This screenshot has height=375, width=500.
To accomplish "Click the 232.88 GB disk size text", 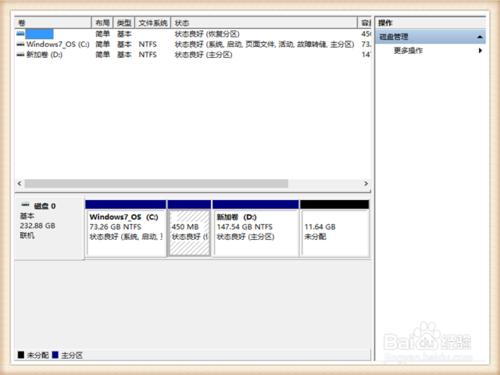I will pyautogui.click(x=38, y=226).
